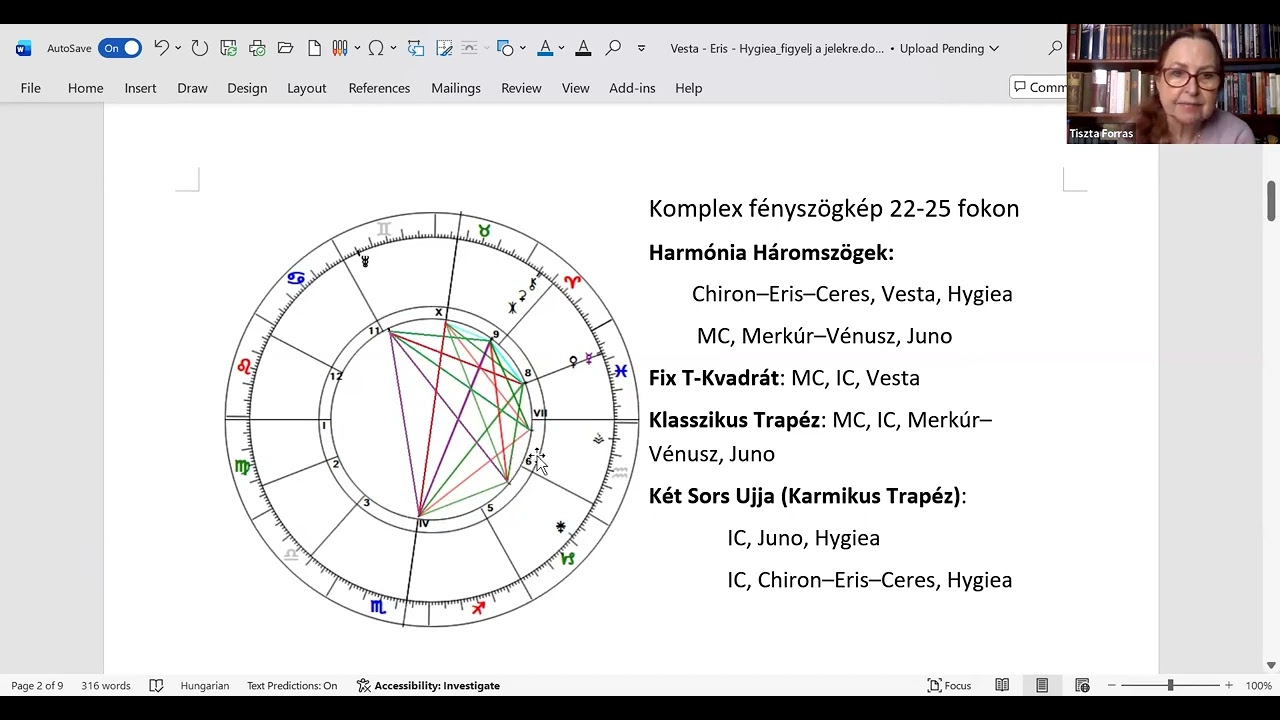This screenshot has height=720, width=1280.
Task: Click Accessibility: Investigate
Action: (x=428, y=686)
